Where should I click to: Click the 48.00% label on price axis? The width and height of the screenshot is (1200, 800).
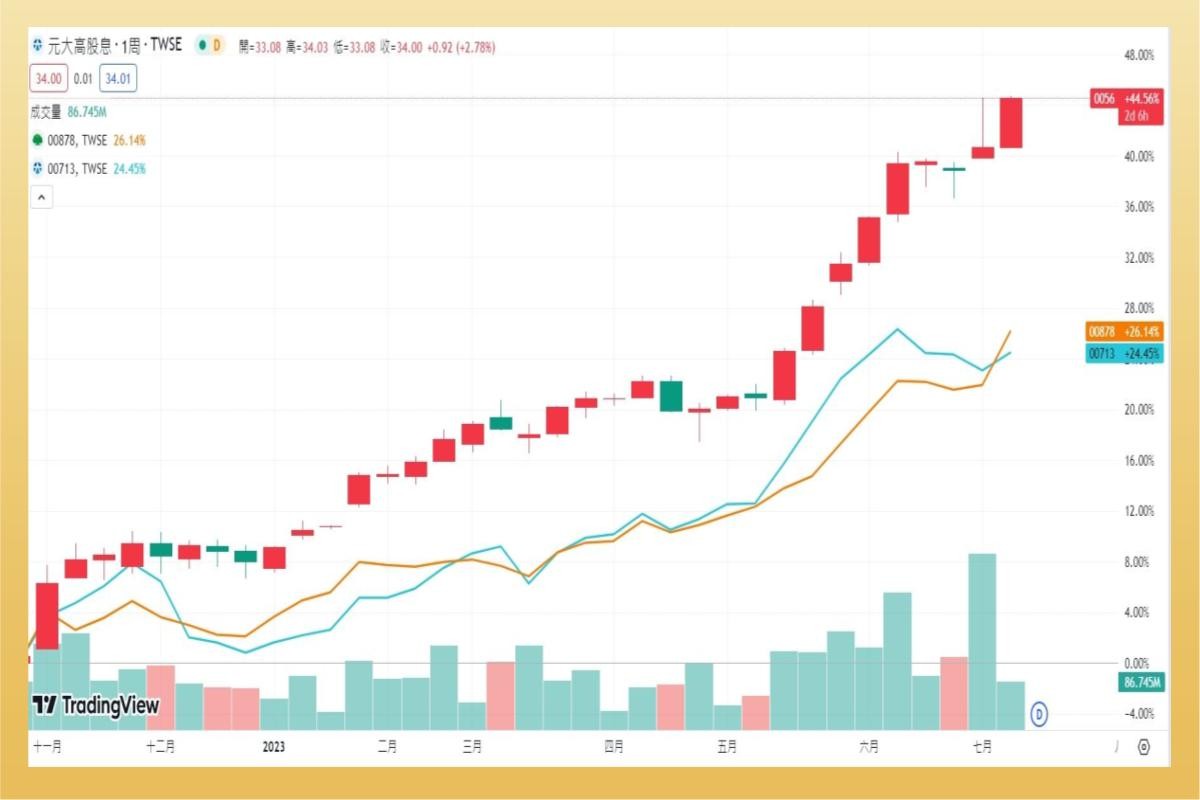coord(1140,55)
